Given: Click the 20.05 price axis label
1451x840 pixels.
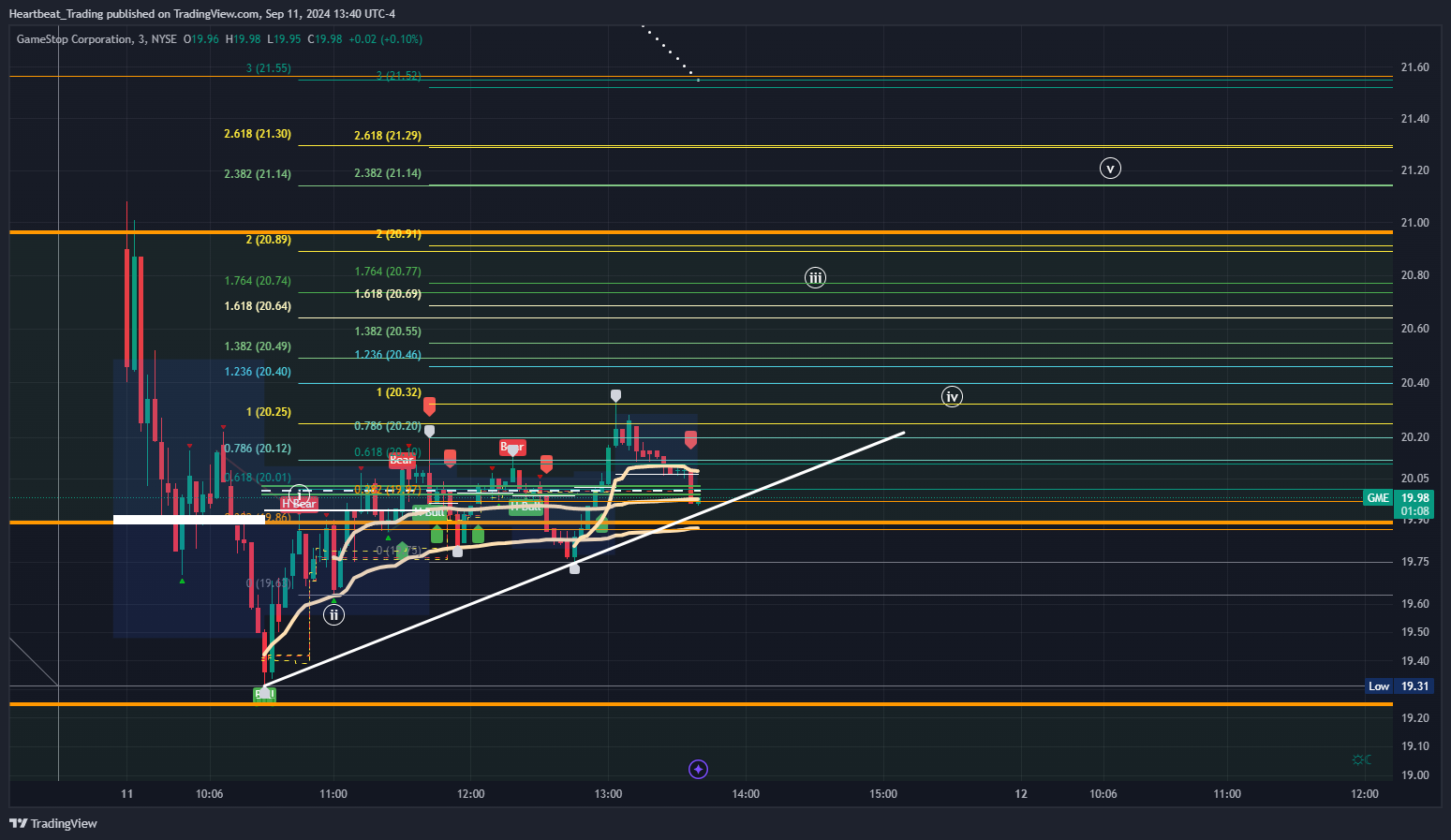Looking at the screenshot, I should 1414,479.
